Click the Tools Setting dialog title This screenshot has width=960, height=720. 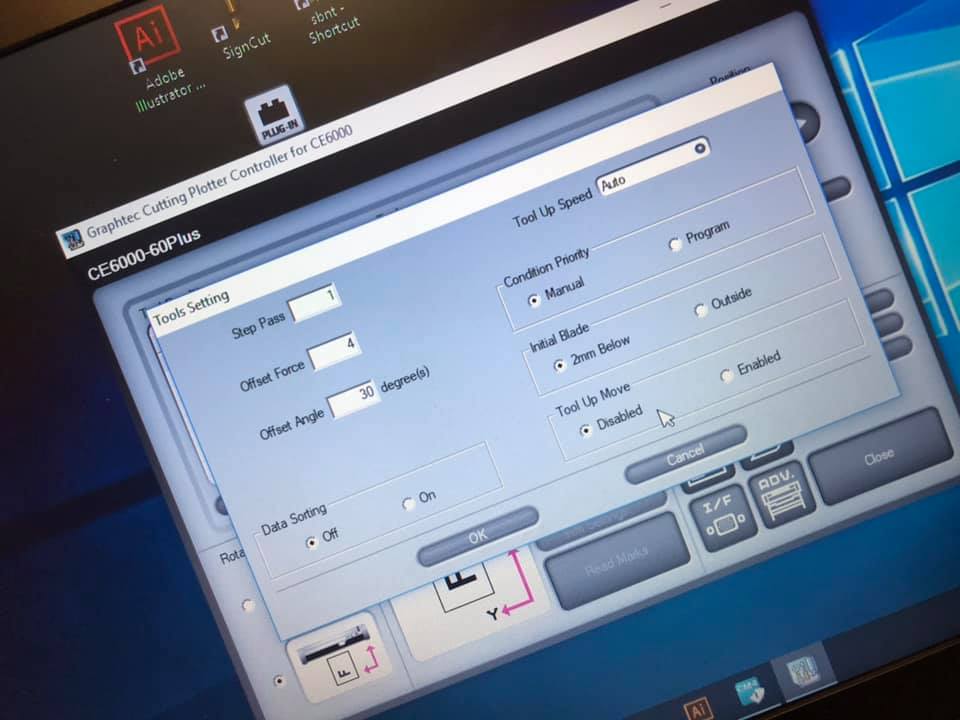tap(192, 309)
